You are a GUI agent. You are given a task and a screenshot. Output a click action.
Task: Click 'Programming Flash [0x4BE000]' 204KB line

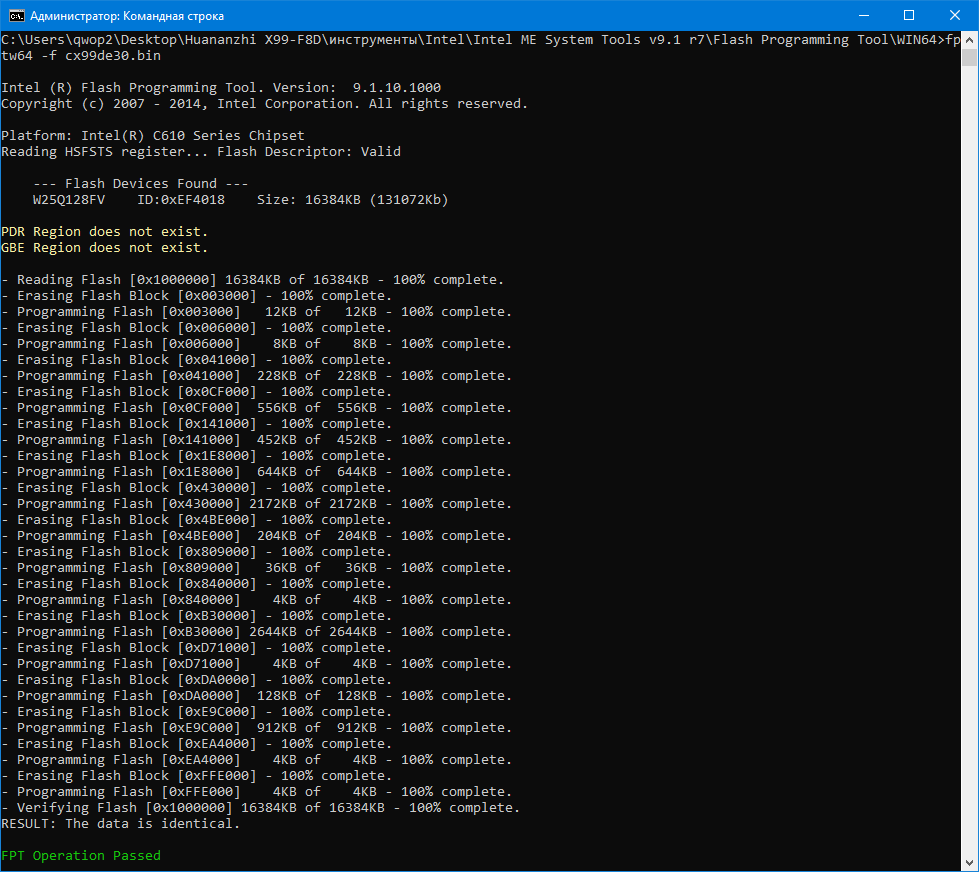257,536
